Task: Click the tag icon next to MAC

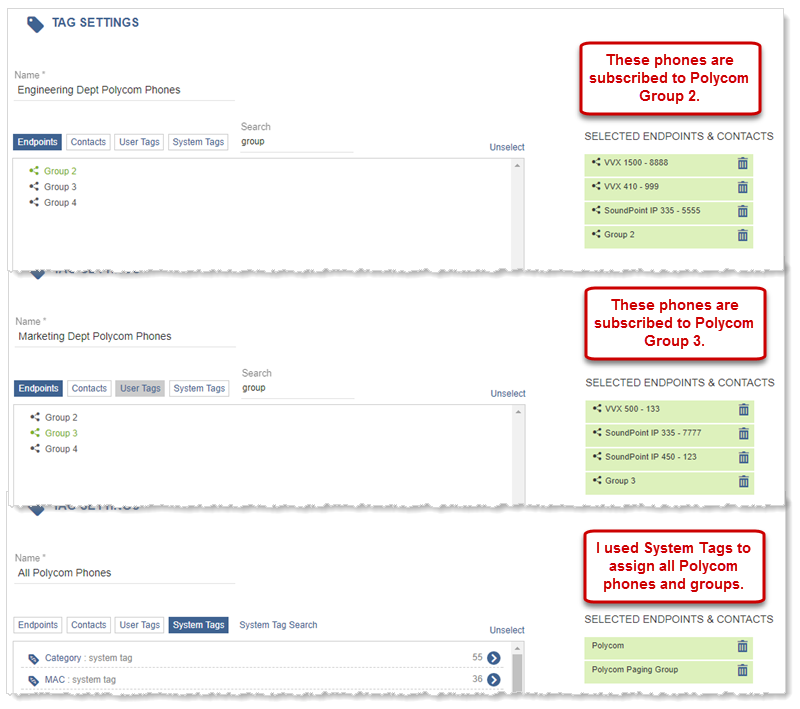Action: coord(34,680)
